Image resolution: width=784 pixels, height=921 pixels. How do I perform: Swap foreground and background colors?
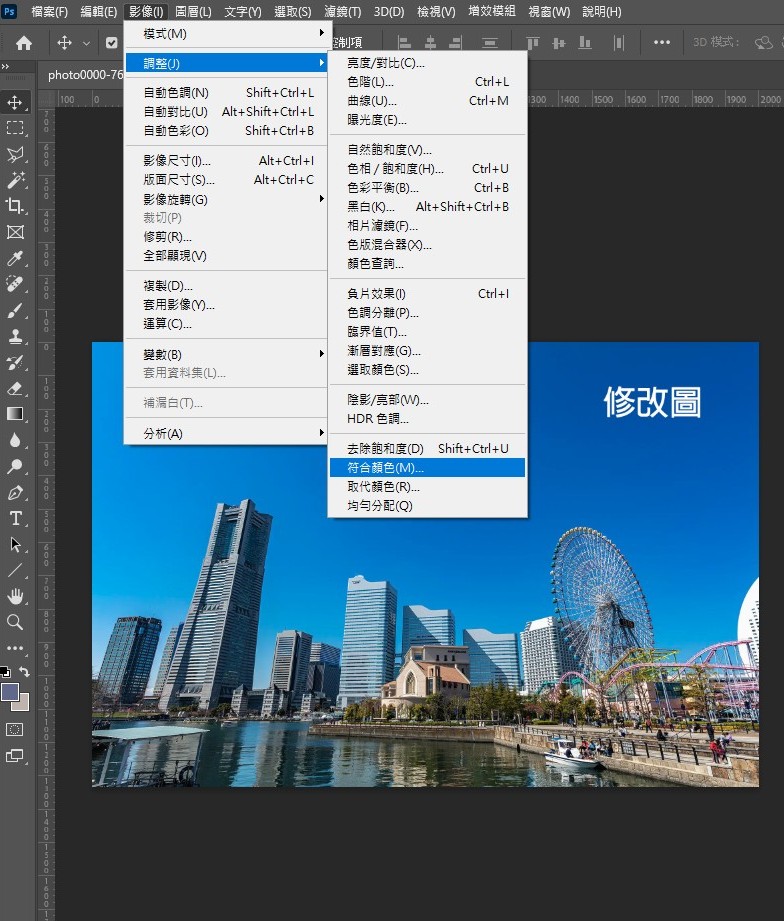click(24, 672)
